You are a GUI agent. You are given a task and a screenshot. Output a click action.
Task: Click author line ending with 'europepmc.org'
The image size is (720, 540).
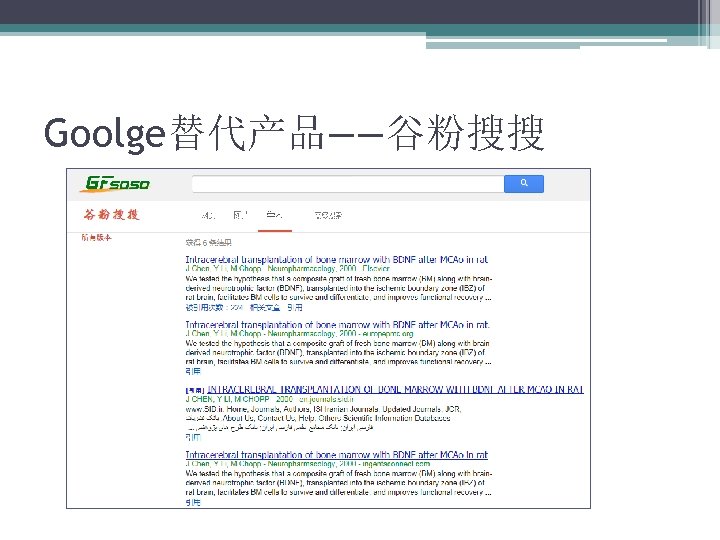tap(299, 334)
